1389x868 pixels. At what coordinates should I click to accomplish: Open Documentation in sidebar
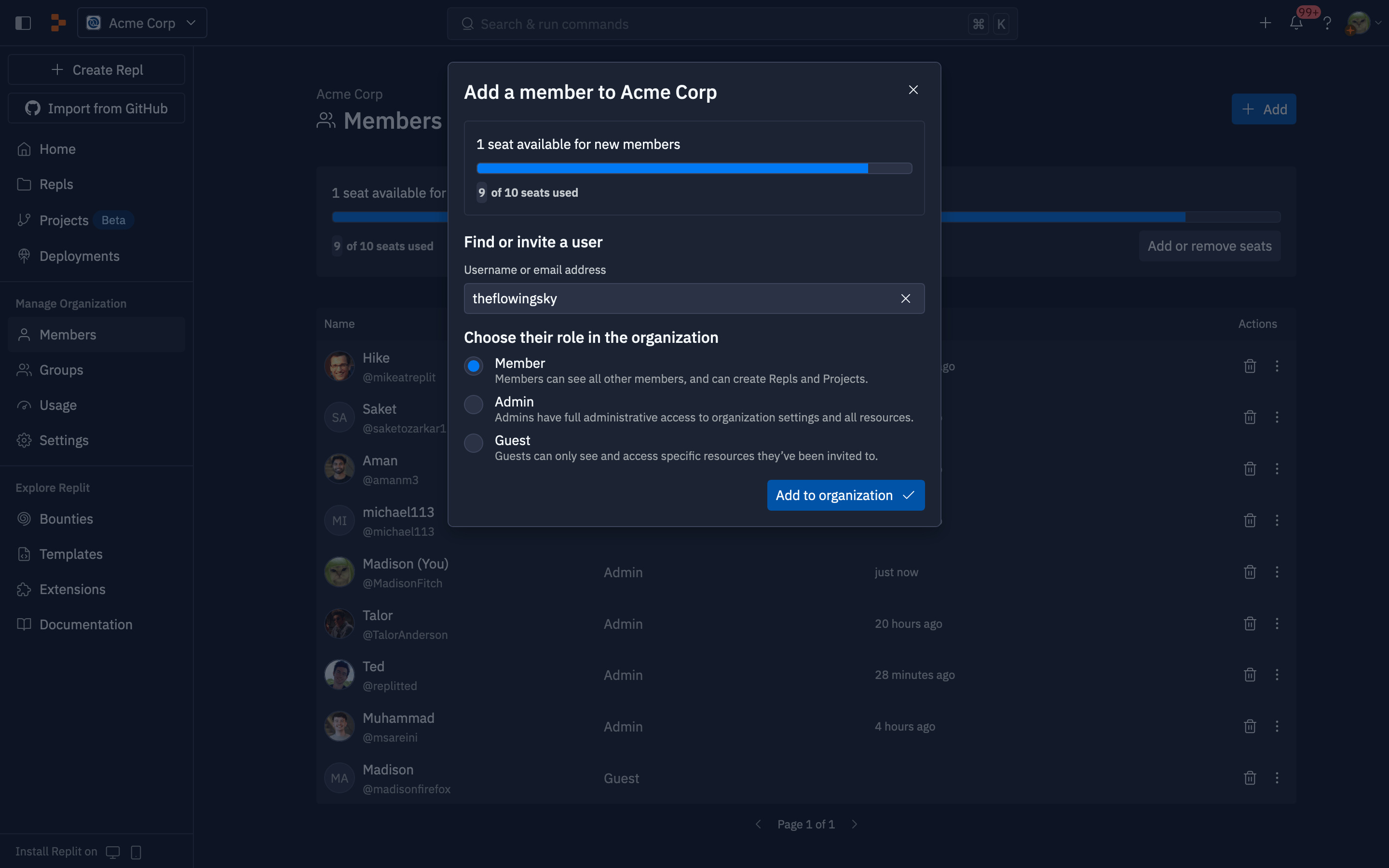pyautogui.click(x=96, y=624)
